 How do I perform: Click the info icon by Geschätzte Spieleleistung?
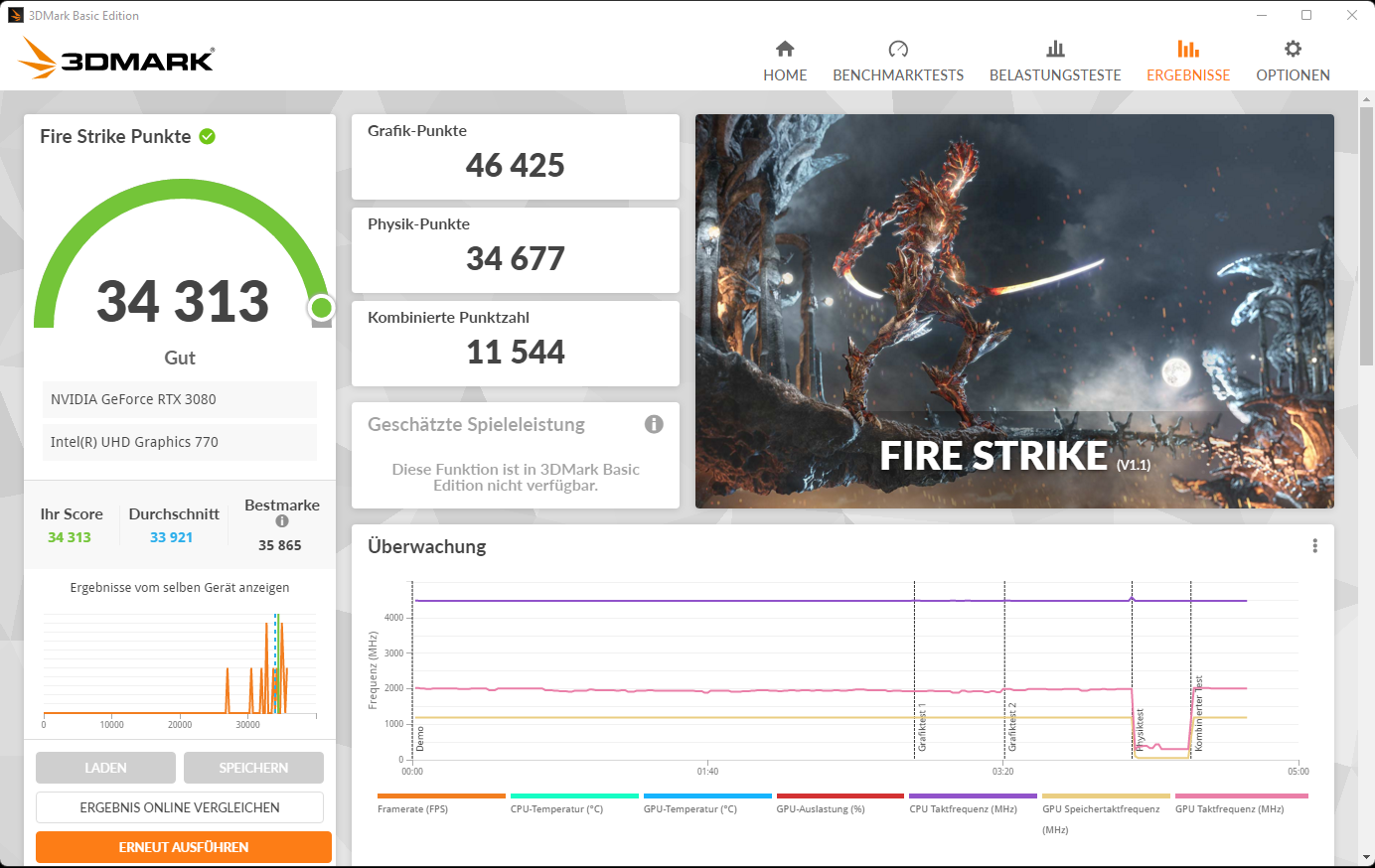[x=654, y=424]
